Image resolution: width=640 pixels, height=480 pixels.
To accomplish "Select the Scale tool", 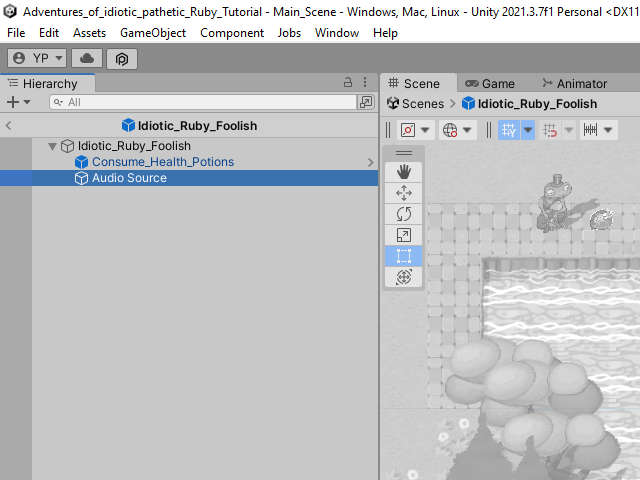I will pyautogui.click(x=404, y=236).
